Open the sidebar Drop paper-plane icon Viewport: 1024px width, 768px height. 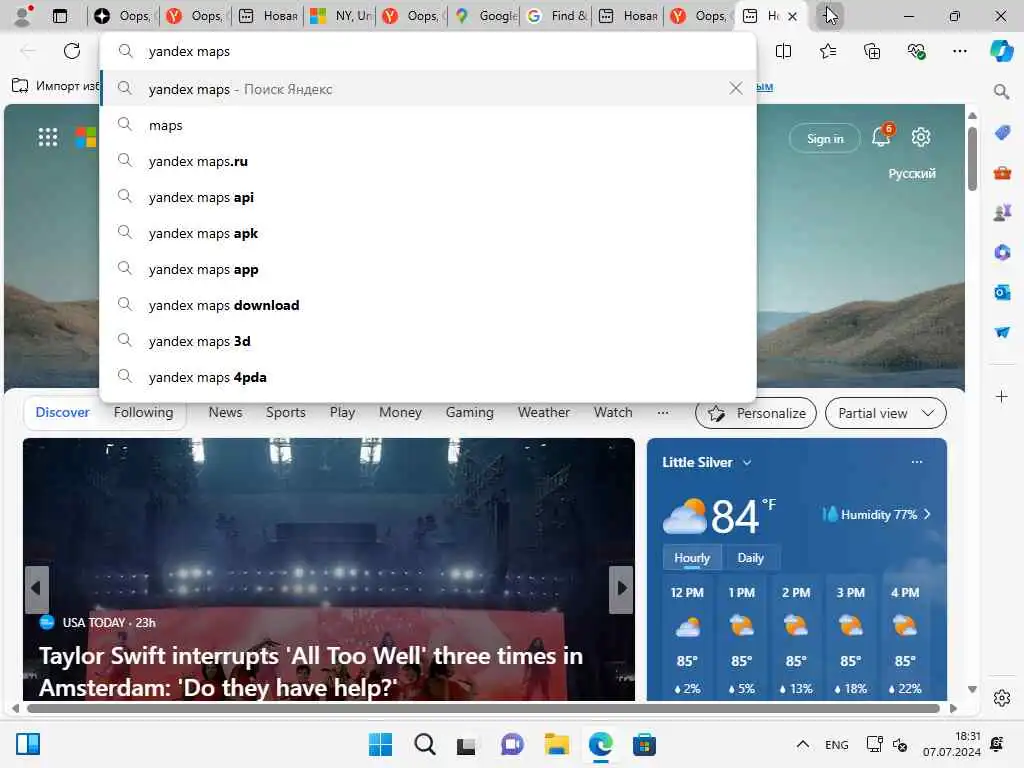click(x=1002, y=332)
